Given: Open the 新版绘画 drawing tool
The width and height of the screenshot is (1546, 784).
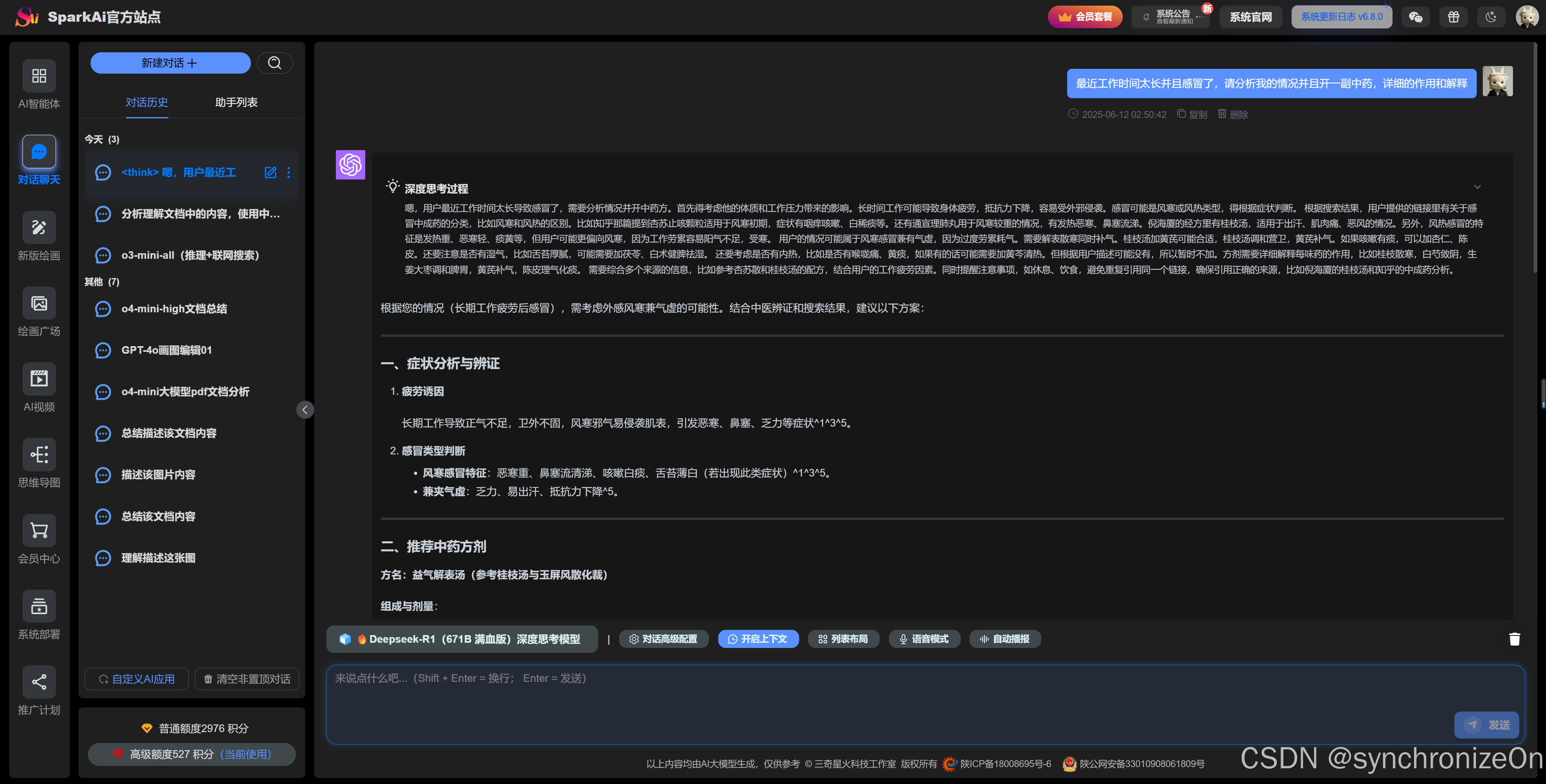Looking at the screenshot, I should [x=39, y=227].
